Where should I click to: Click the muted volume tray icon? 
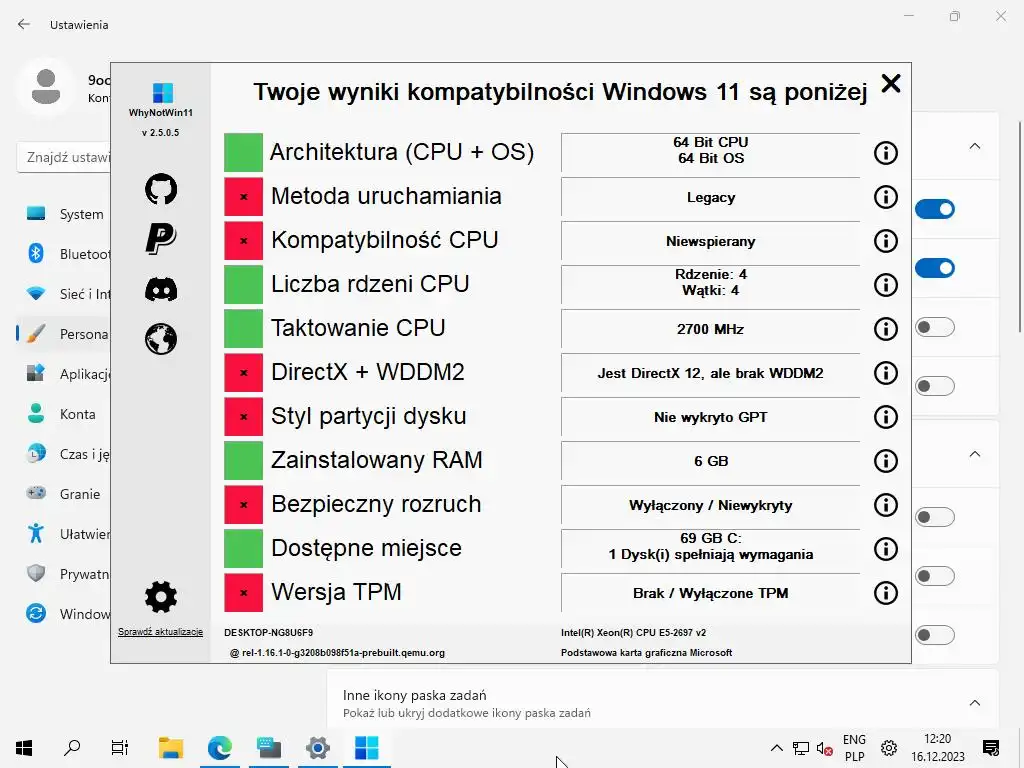pos(825,748)
